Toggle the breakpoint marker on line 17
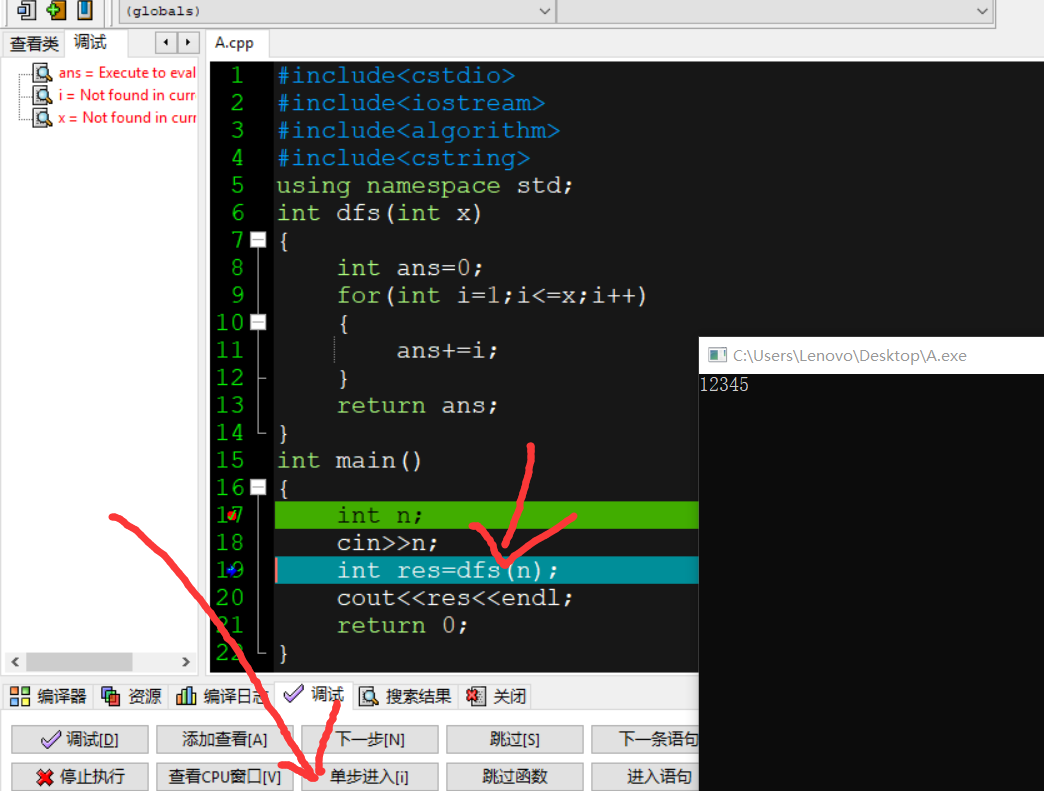 [x=231, y=515]
